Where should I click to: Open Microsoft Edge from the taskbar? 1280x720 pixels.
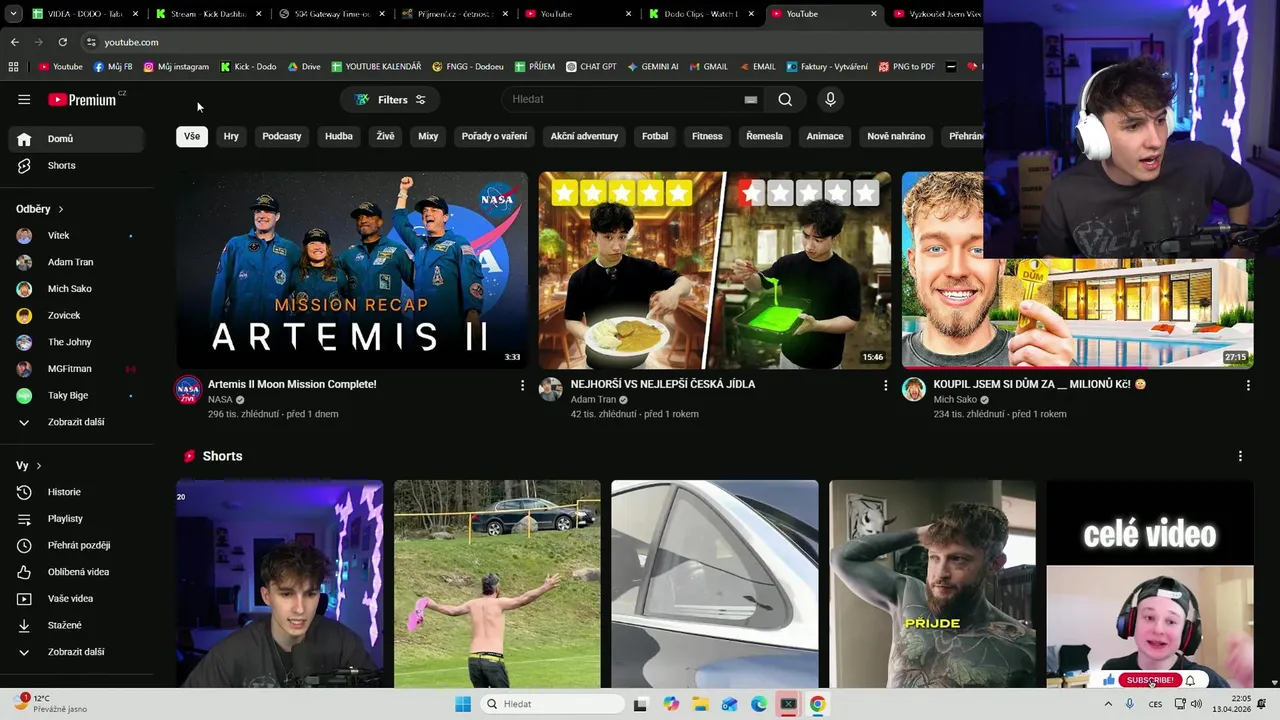coord(759,704)
